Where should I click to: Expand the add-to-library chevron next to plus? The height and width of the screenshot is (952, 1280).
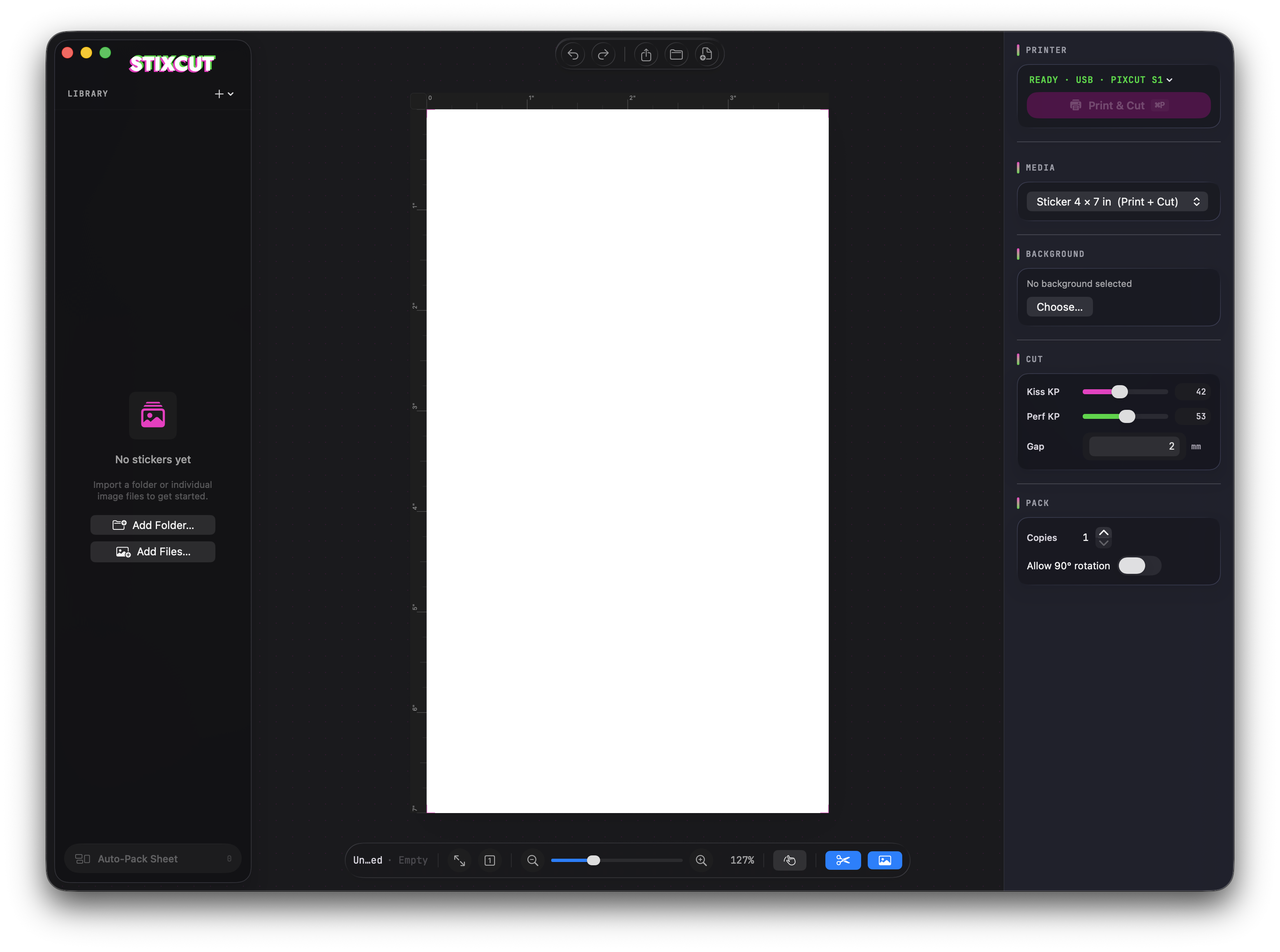pyautogui.click(x=231, y=93)
